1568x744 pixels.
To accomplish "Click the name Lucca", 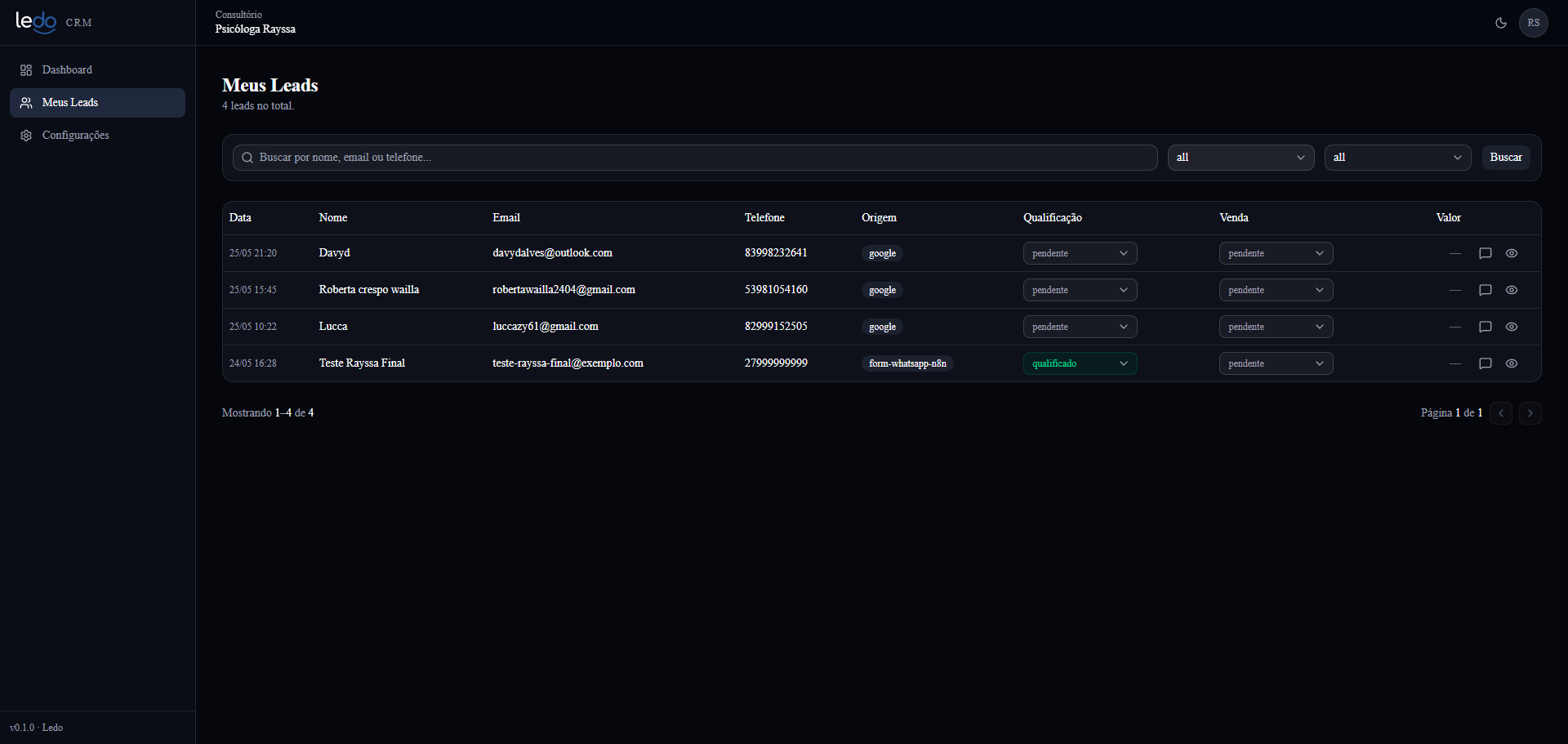I will 333,327.
